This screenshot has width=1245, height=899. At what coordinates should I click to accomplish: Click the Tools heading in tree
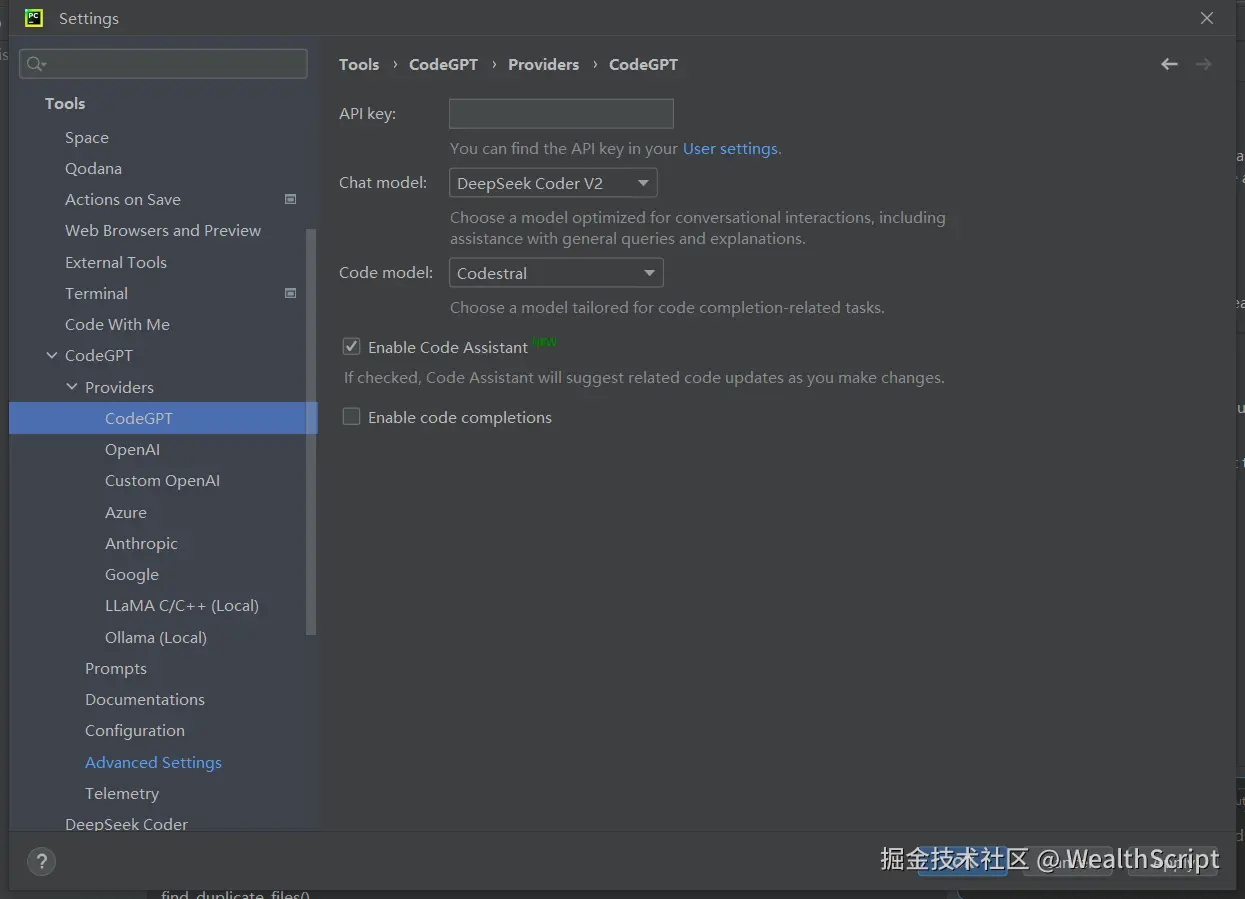65,103
